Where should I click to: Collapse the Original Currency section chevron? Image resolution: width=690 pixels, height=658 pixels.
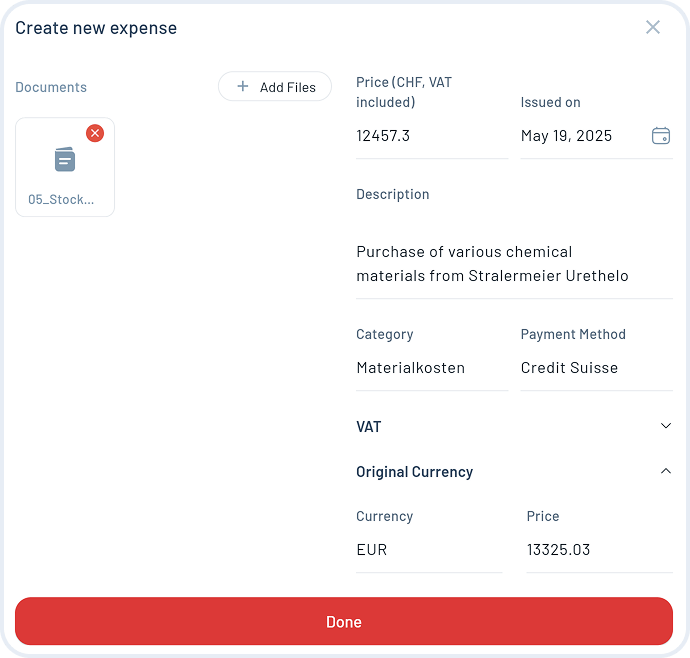(666, 471)
